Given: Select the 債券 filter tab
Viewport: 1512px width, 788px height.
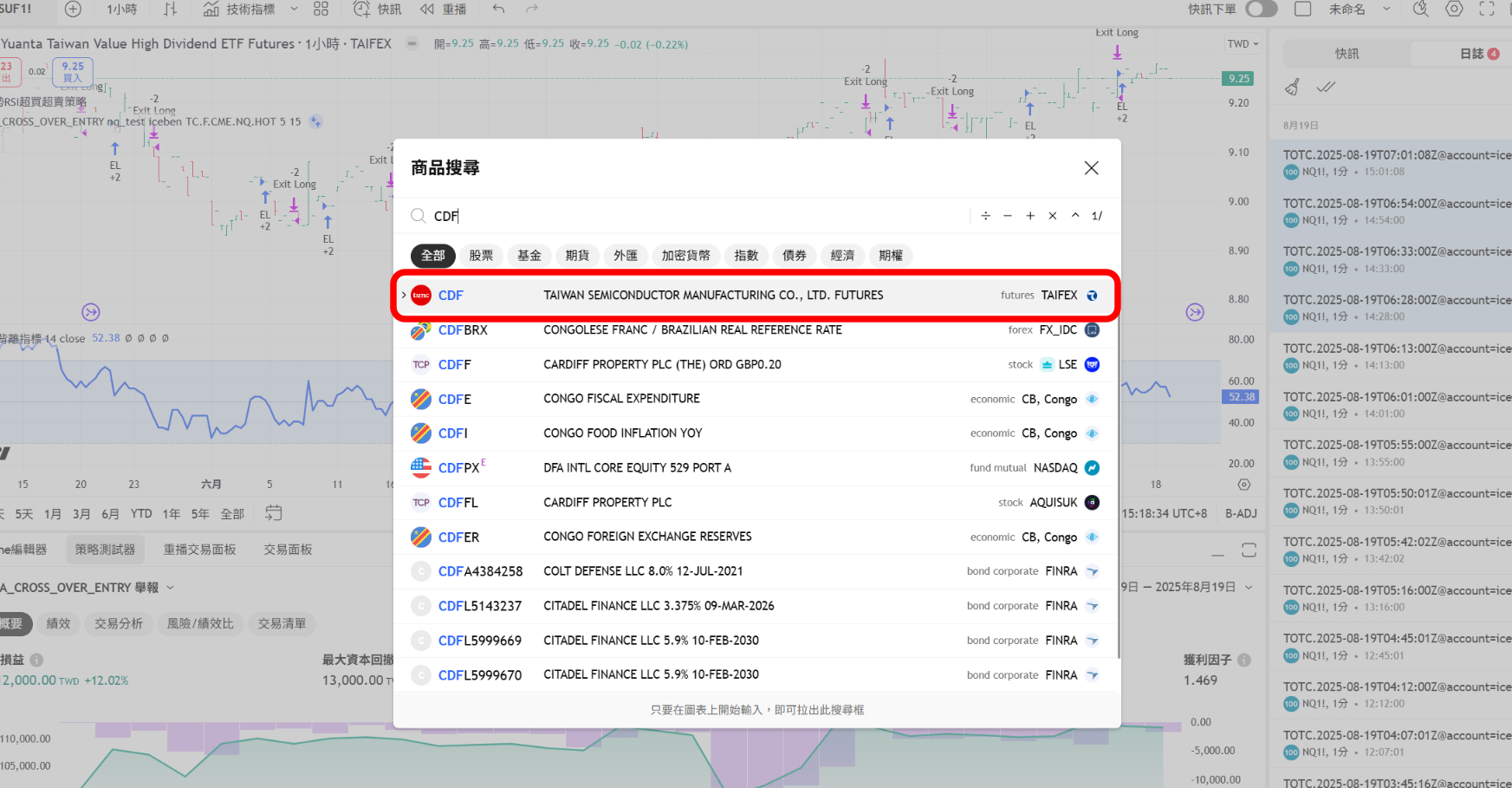Looking at the screenshot, I should (x=795, y=256).
